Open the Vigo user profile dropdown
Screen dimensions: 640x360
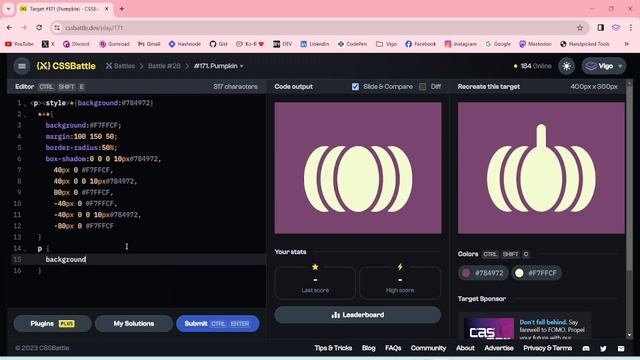click(x=604, y=66)
